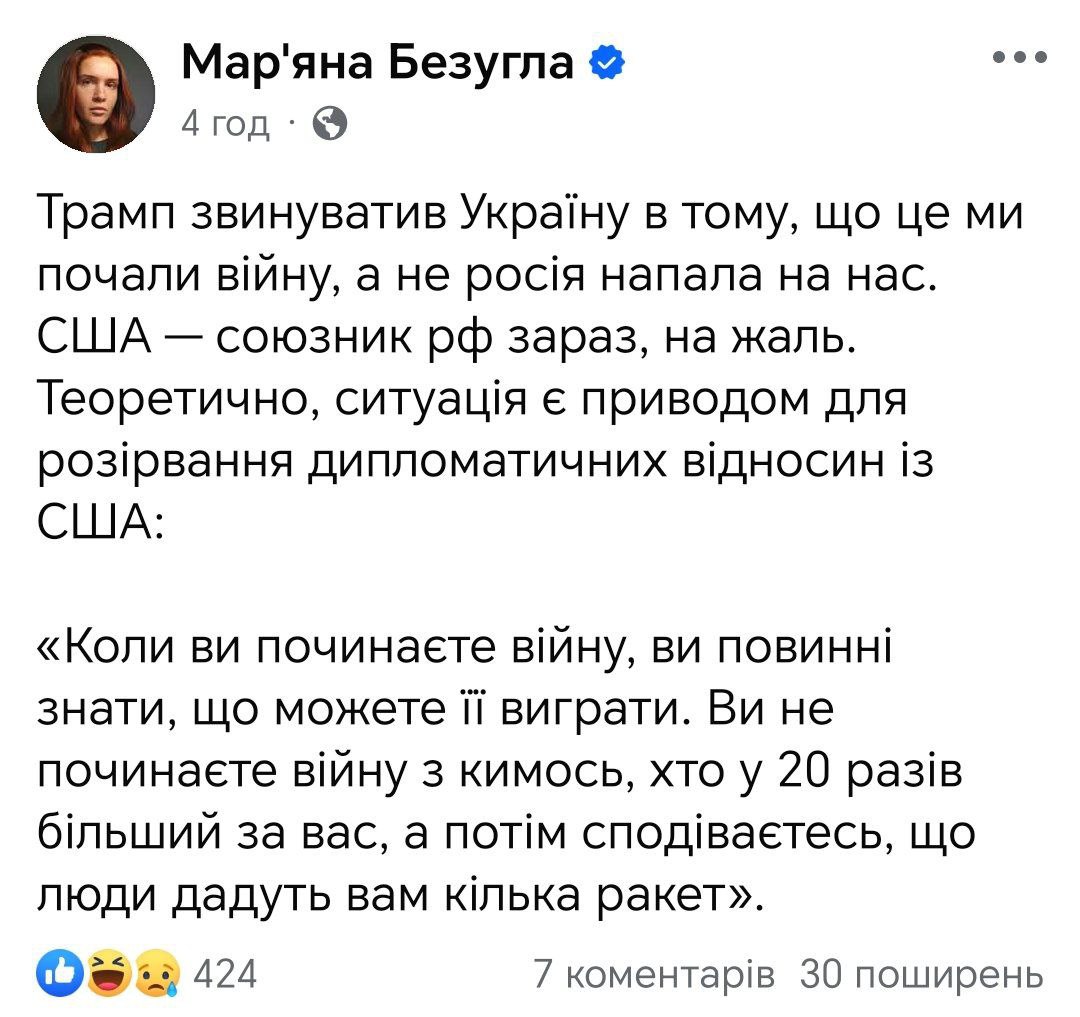Open the three-dot post options menu
The width and height of the screenshot is (1080, 1017).
click(1019, 58)
